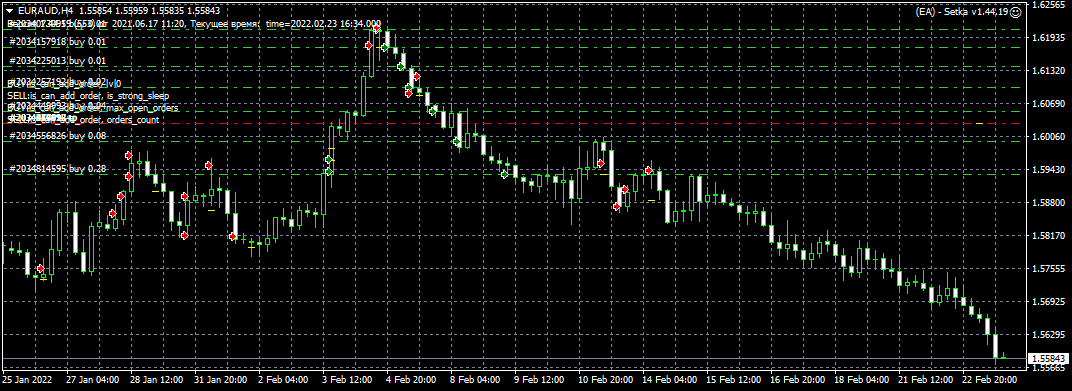Click time axis label 16 Feb 20:00

tap(799, 379)
